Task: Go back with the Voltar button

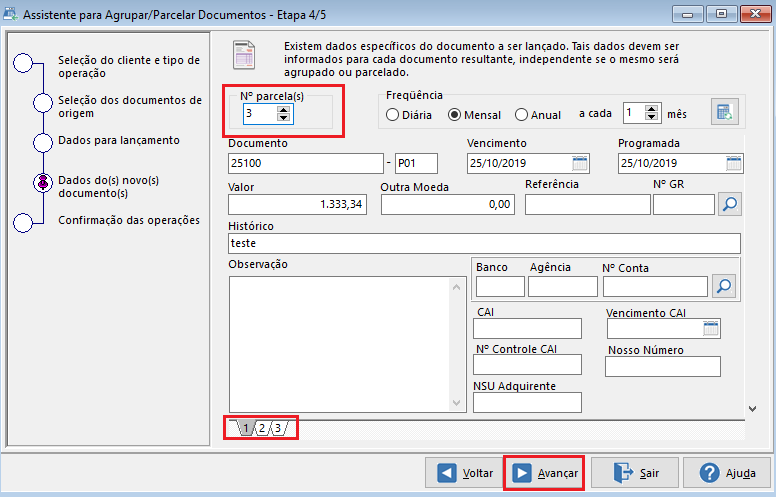Action: (465, 473)
